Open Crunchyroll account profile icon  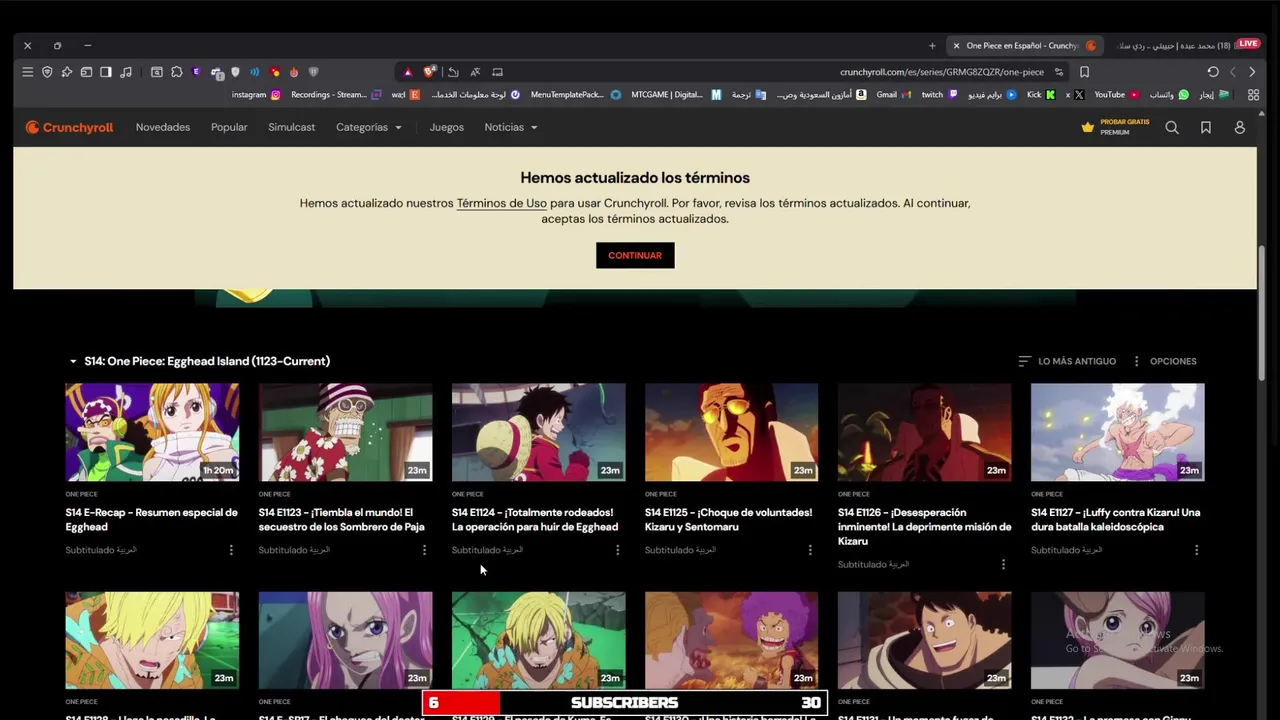click(1240, 127)
